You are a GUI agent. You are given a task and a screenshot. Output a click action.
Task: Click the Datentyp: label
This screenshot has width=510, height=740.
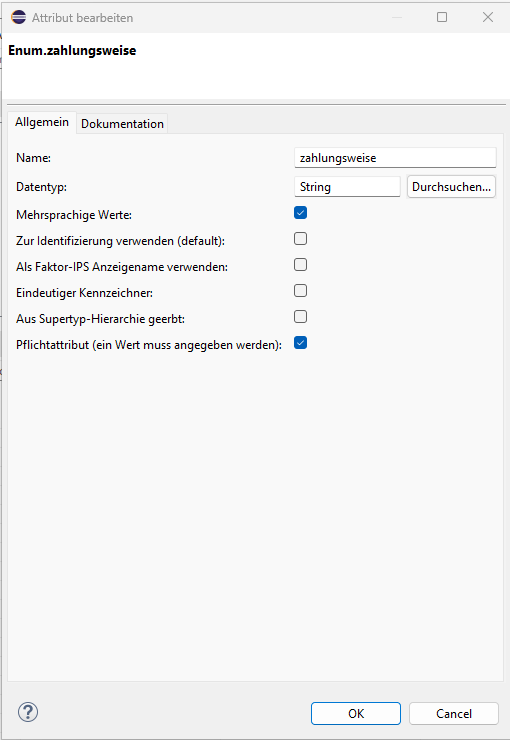(x=42, y=187)
